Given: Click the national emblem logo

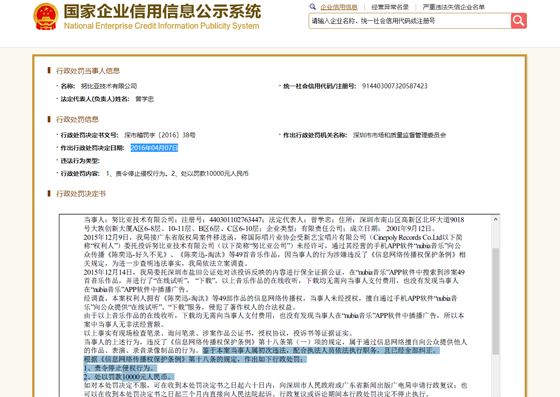Looking at the screenshot, I should 46,16.
